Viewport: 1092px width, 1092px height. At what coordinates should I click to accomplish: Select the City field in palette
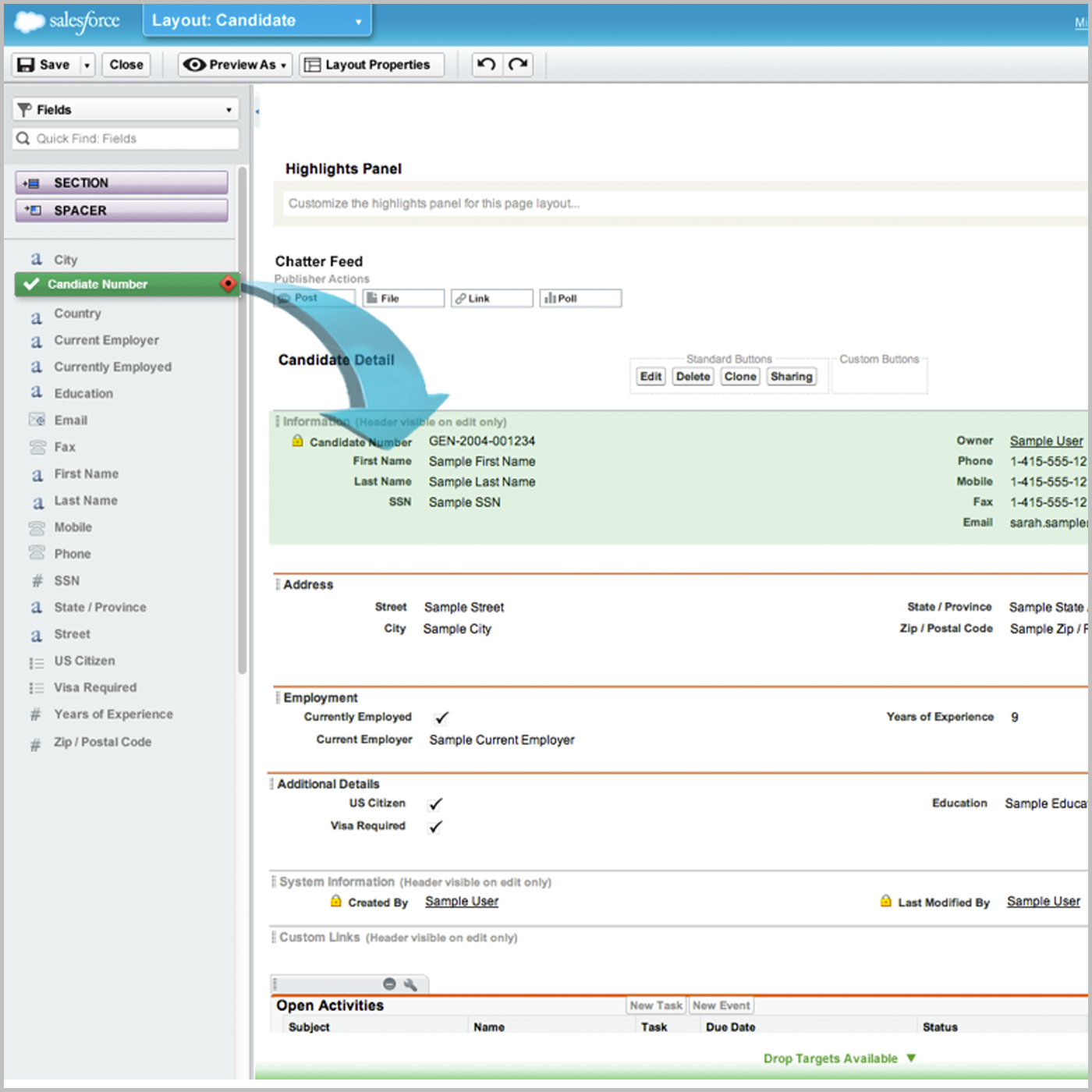coord(66,260)
